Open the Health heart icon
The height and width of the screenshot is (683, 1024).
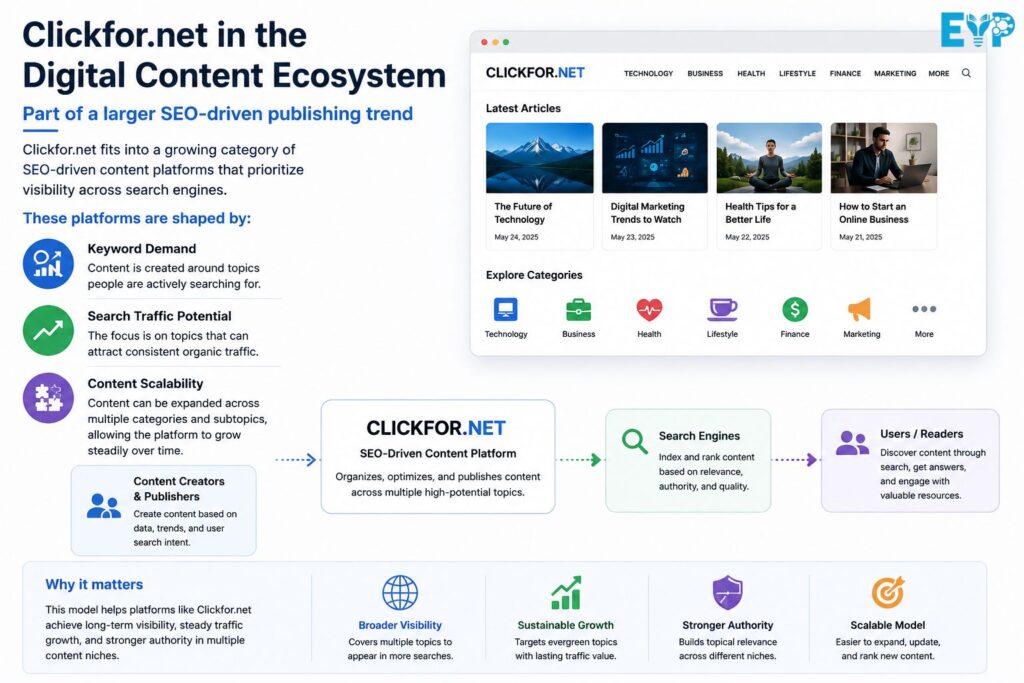coord(649,310)
